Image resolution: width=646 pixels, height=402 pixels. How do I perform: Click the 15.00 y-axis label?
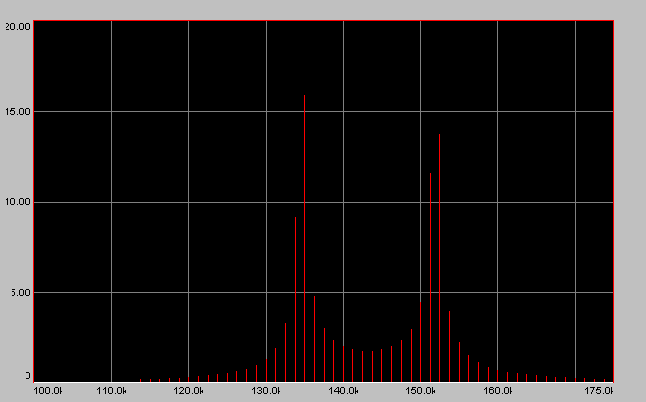point(17,112)
